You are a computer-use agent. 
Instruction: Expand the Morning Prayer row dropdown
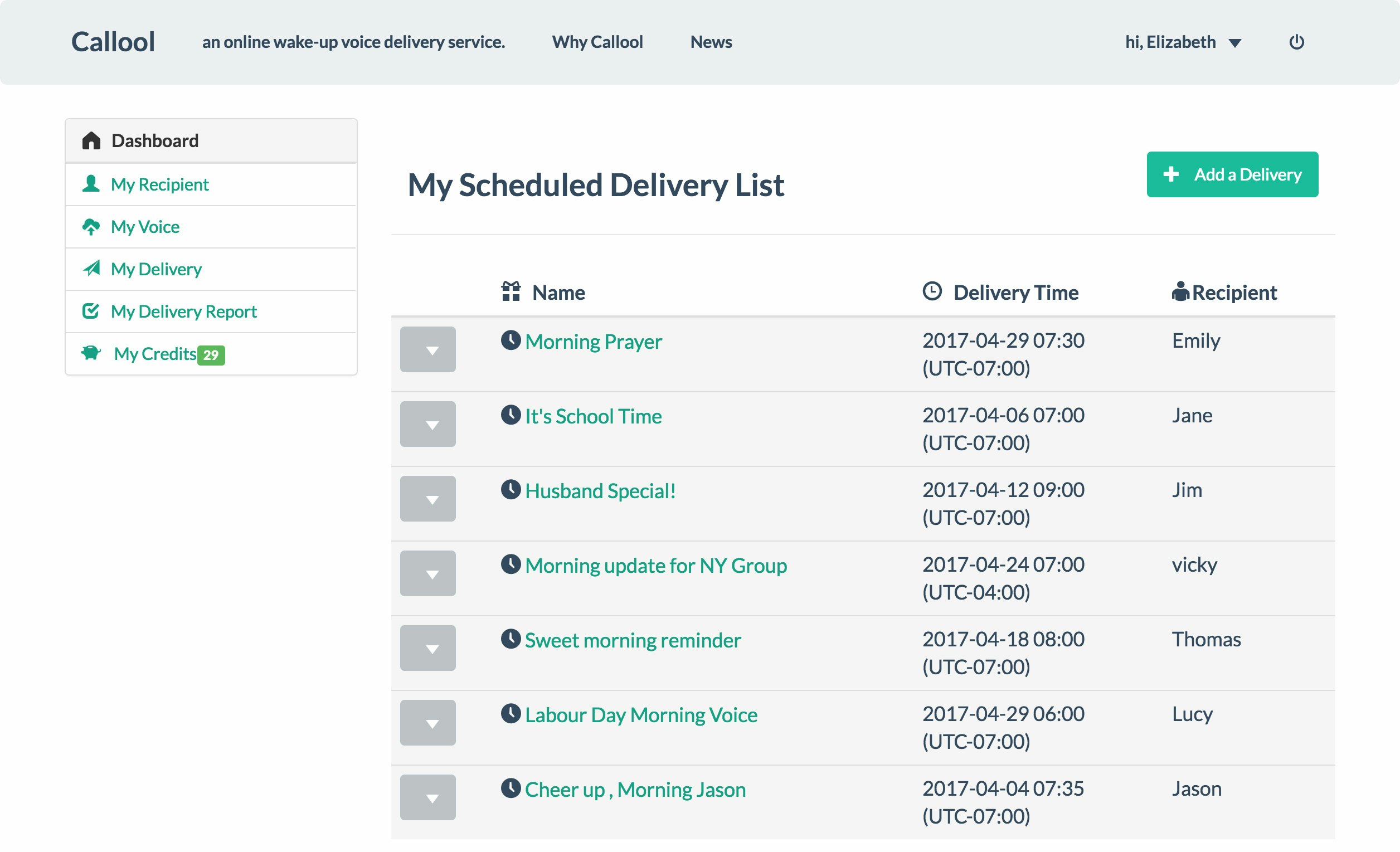click(x=428, y=349)
